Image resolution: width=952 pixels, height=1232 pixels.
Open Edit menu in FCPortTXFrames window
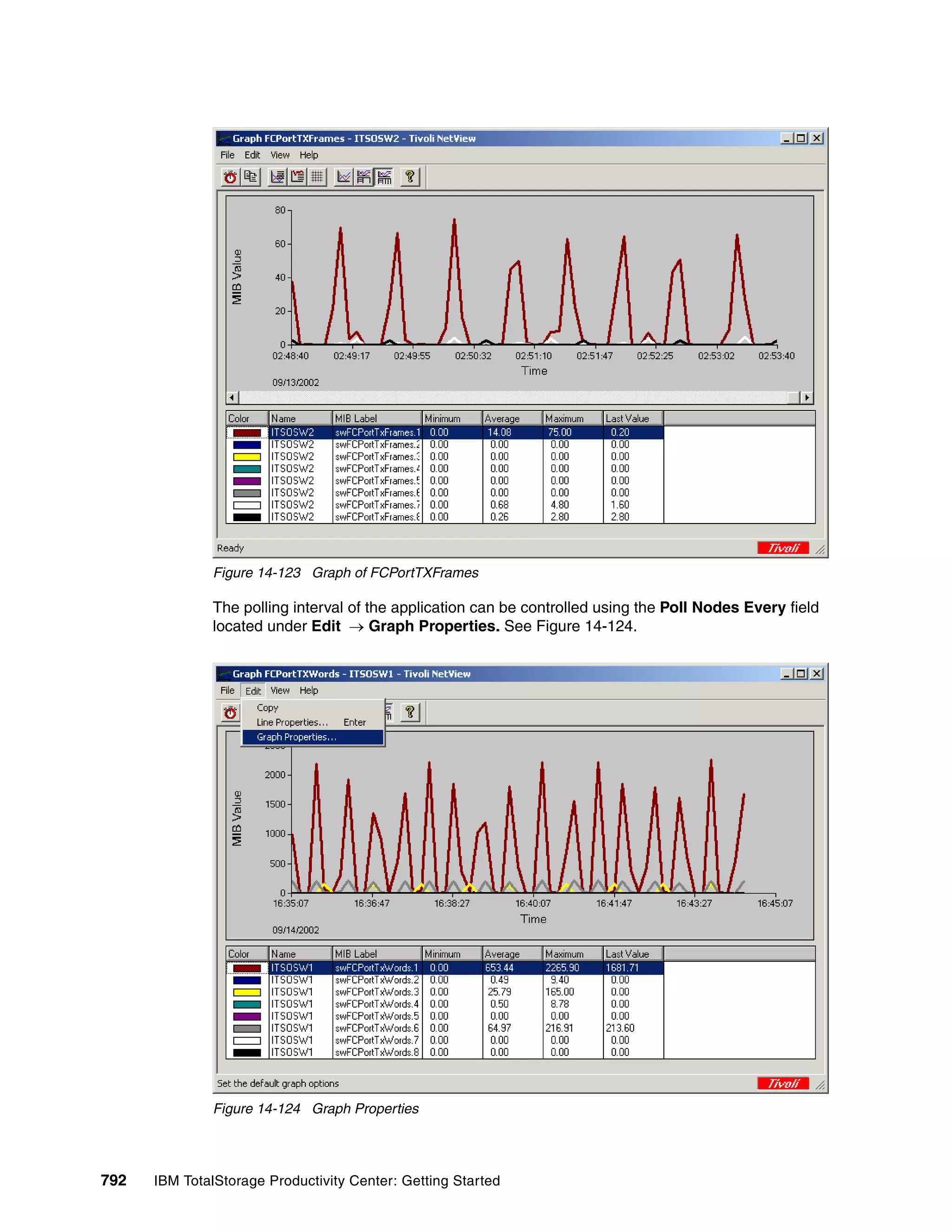pos(252,155)
